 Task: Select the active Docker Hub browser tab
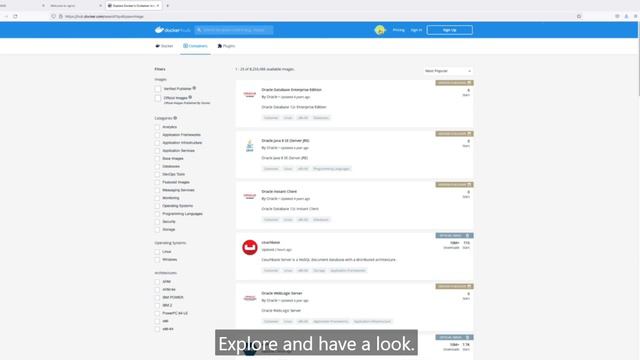click(x=134, y=6)
